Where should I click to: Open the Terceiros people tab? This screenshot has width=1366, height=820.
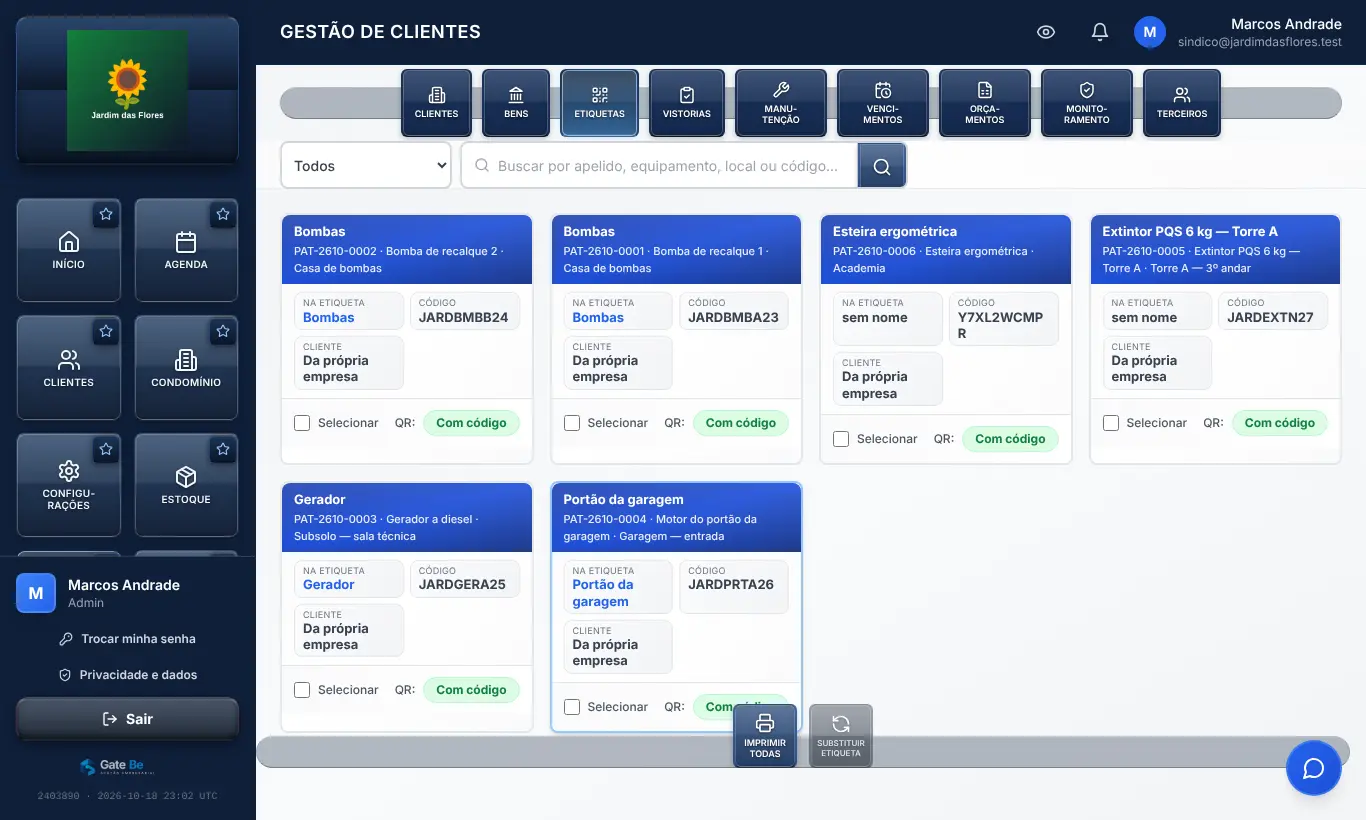click(x=1182, y=103)
